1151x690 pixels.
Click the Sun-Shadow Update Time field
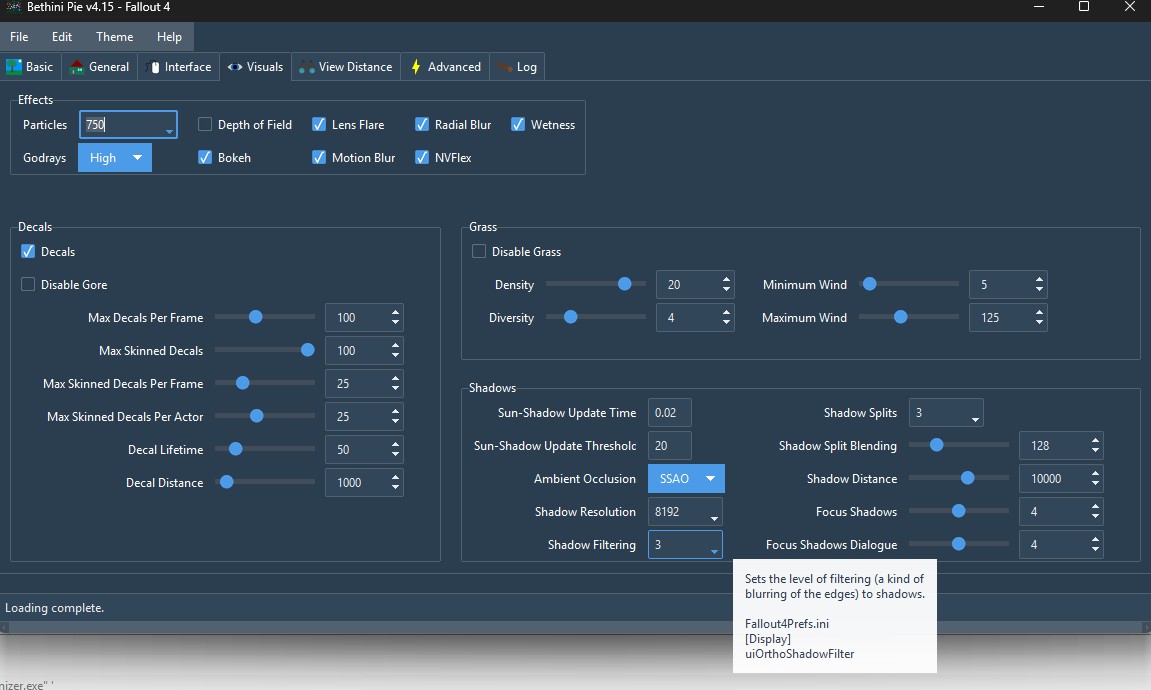[x=669, y=413]
